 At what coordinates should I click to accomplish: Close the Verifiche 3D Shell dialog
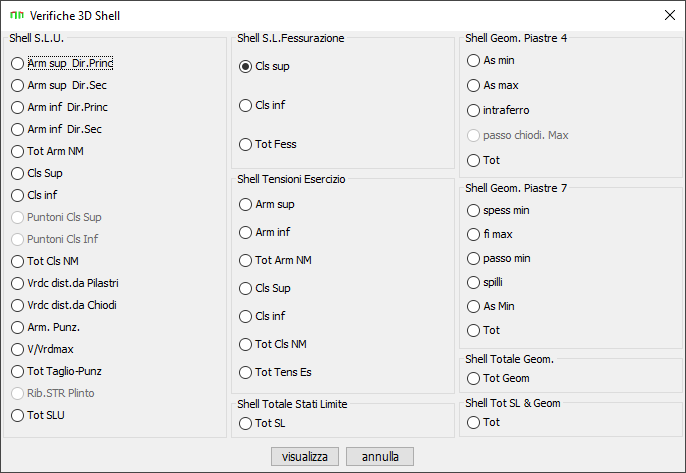tap(669, 15)
